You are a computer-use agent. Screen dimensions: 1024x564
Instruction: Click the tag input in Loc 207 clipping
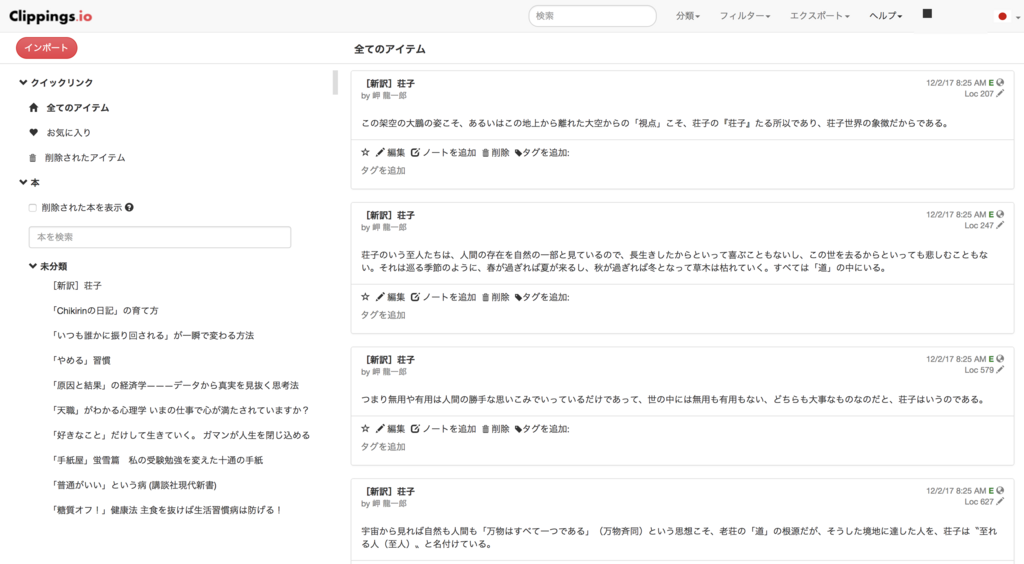(x=383, y=170)
